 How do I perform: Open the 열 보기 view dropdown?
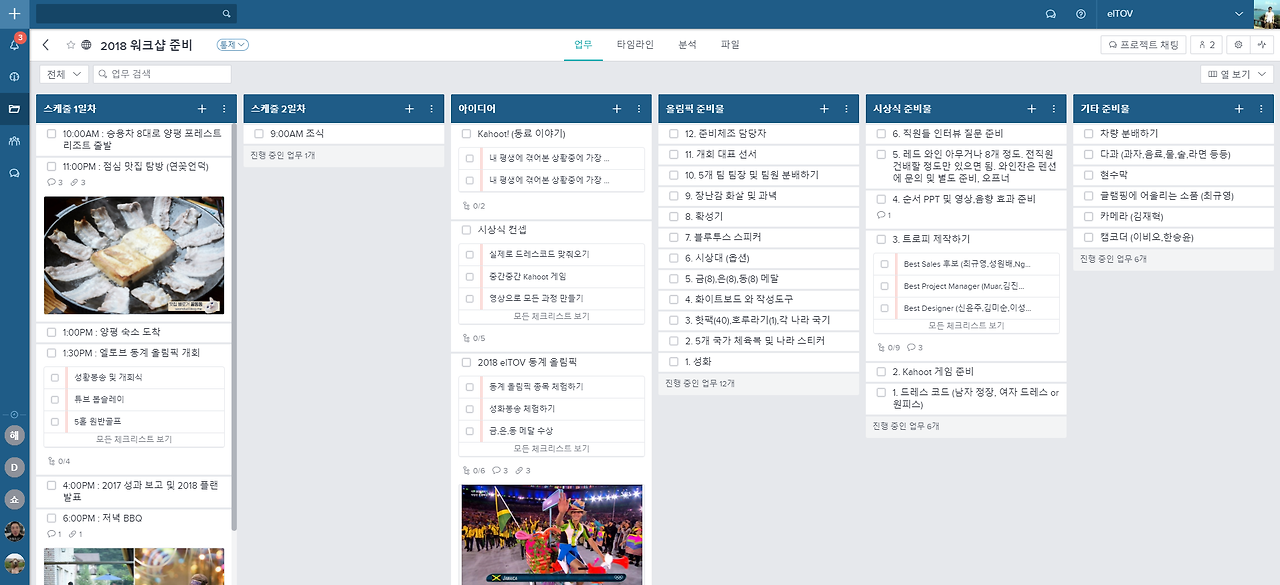click(x=1237, y=74)
